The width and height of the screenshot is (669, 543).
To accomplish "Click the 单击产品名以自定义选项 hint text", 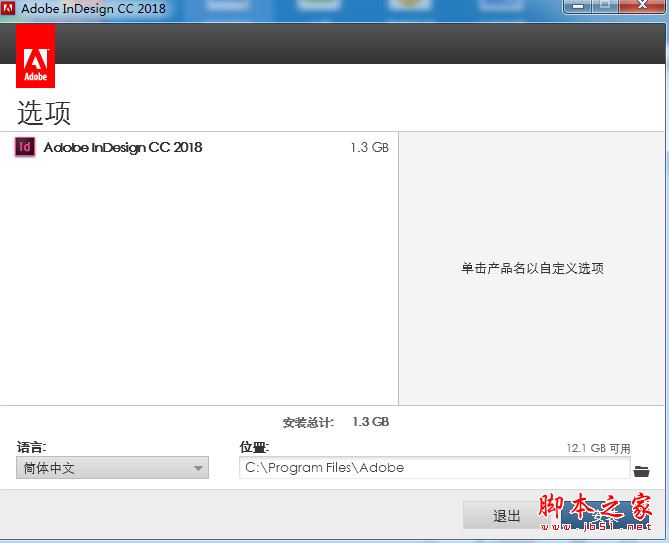I will tap(532, 268).
